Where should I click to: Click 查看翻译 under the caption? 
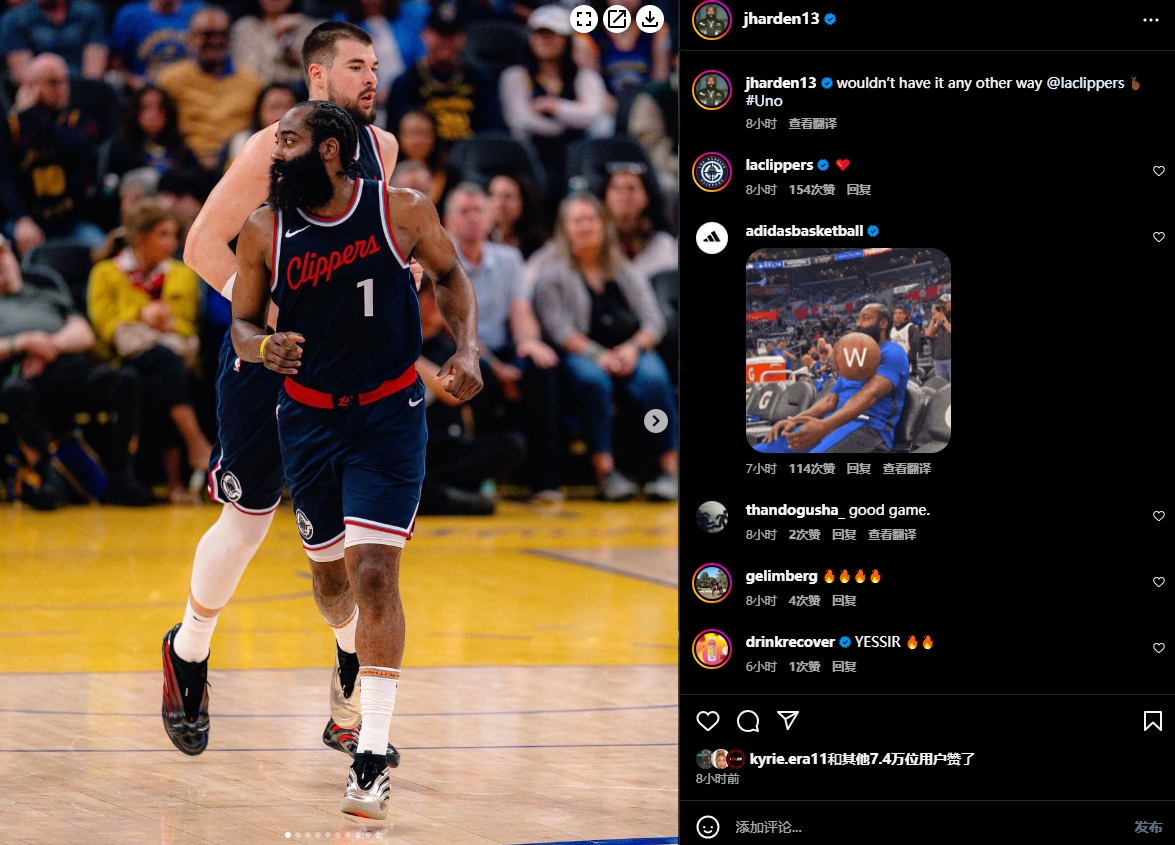812,124
